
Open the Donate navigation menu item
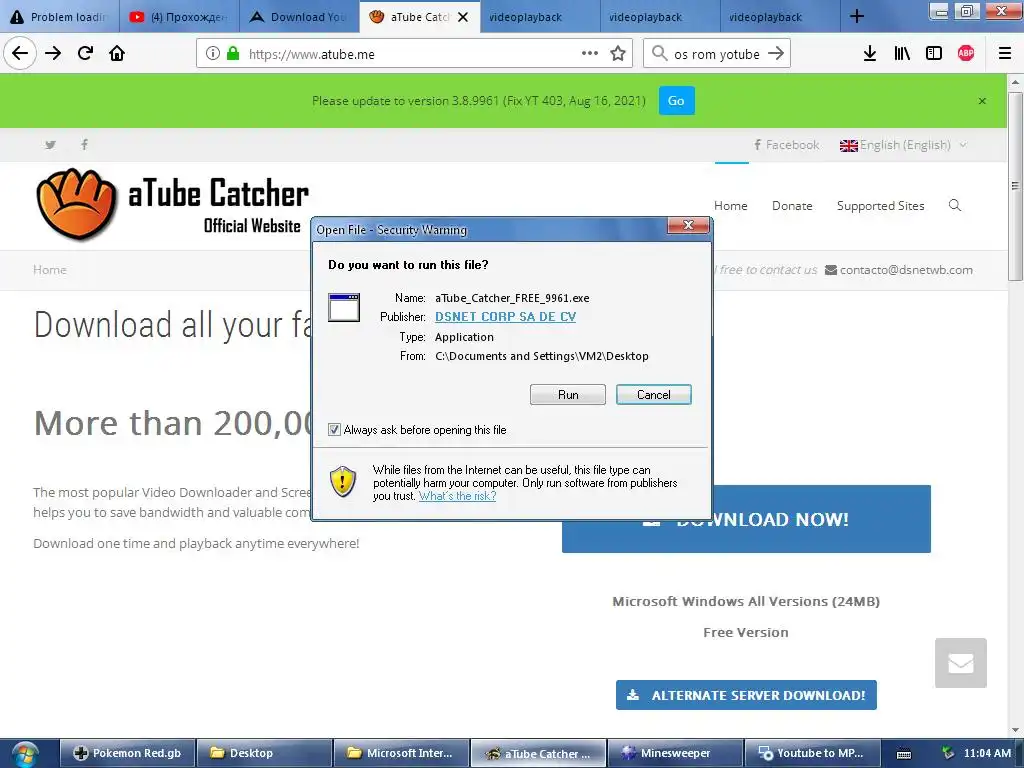pos(792,206)
